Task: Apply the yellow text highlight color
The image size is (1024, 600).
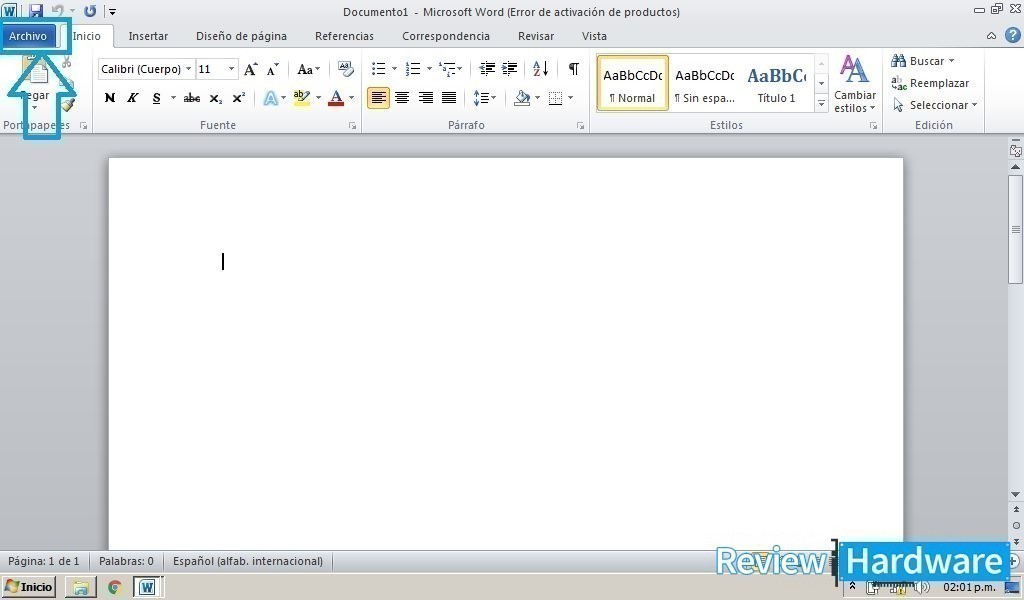Action: 302,98
